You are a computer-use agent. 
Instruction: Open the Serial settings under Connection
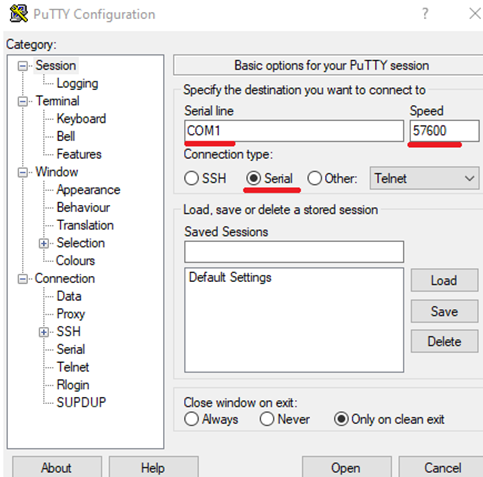click(71, 349)
